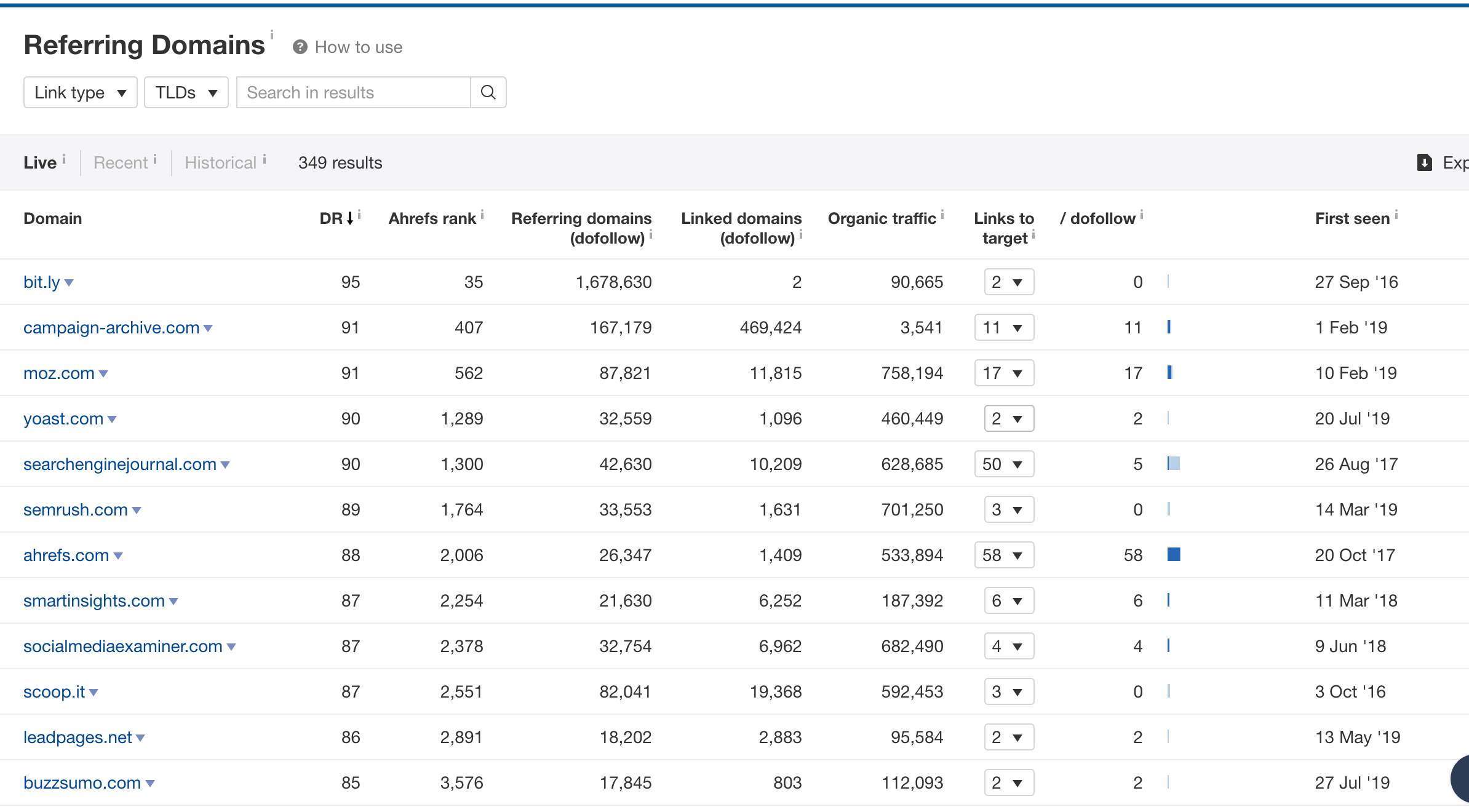Click ahrefs.com dofollow ratio bar

(1174, 555)
